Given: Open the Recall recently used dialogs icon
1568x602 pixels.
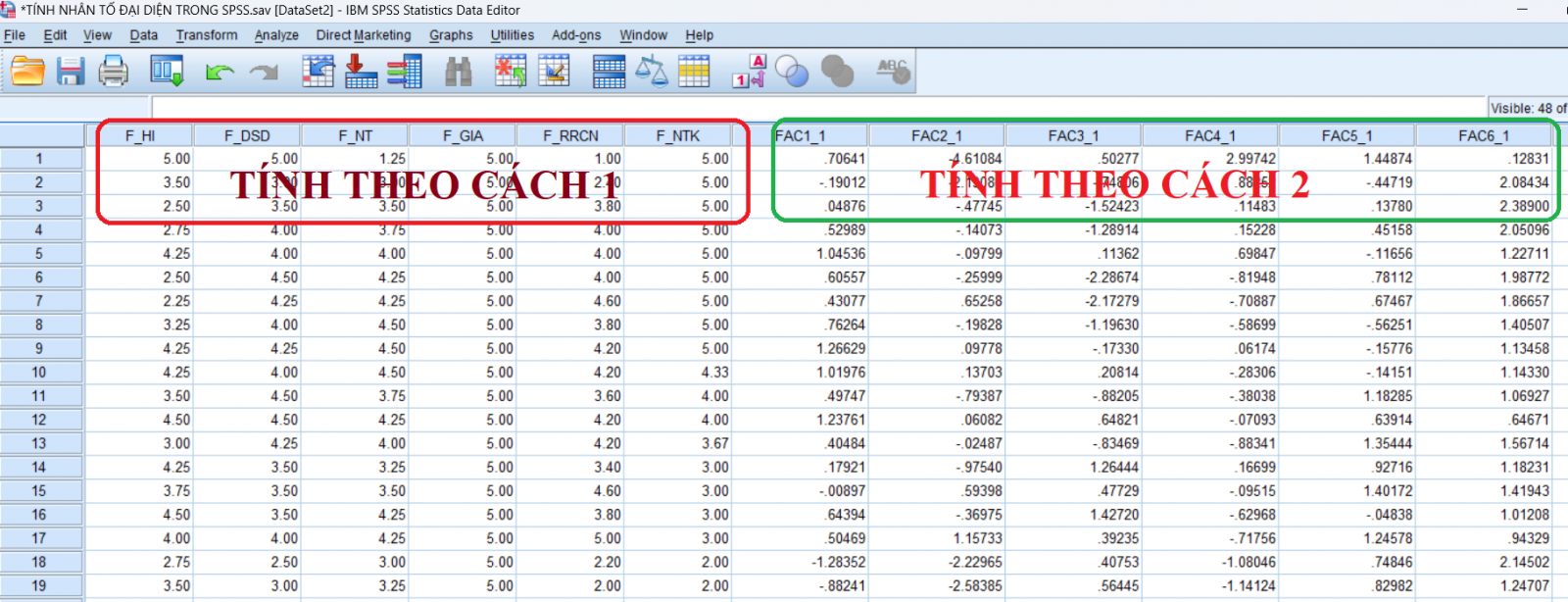Looking at the screenshot, I should coord(167,72).
